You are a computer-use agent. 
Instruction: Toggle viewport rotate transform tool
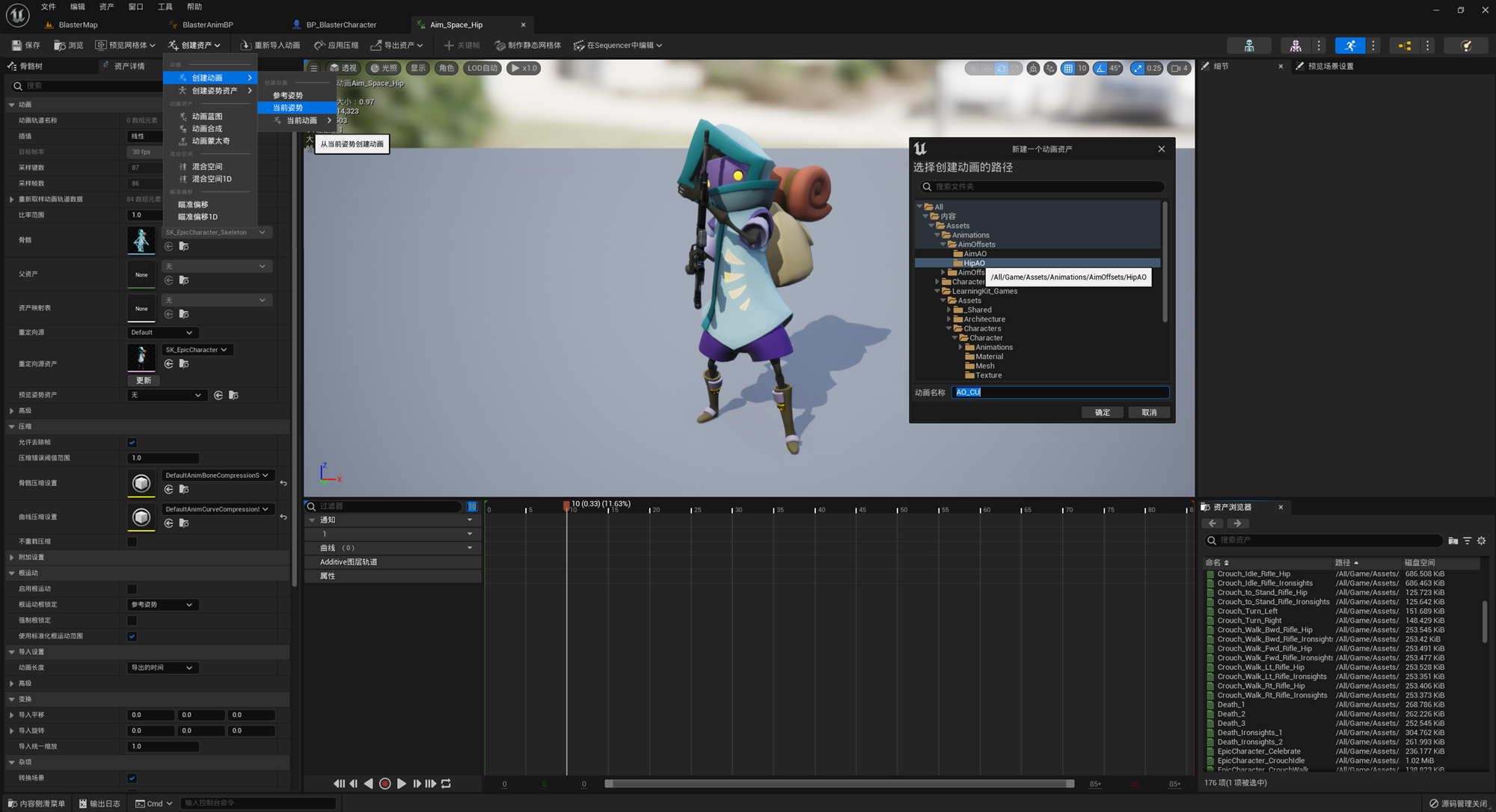click(x=1001, y=68)
